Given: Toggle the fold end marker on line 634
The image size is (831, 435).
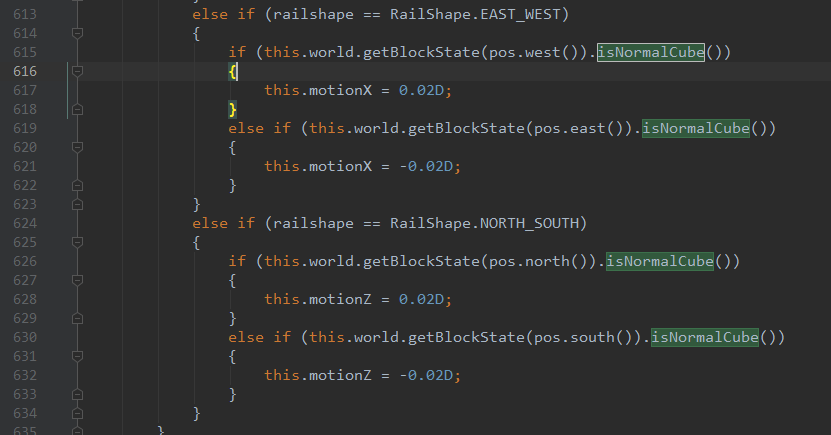Looking at the screenshot, I should click(x=77, y=413).
